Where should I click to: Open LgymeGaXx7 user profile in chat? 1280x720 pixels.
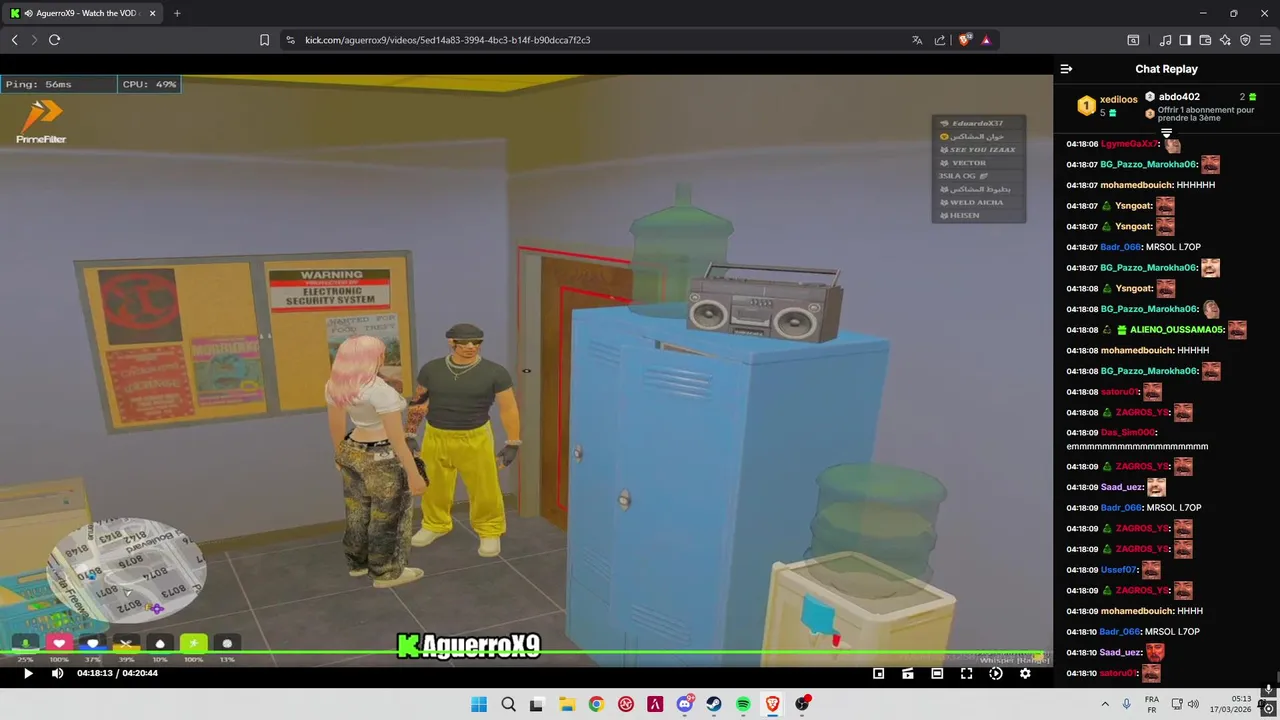coord(1129,144)
